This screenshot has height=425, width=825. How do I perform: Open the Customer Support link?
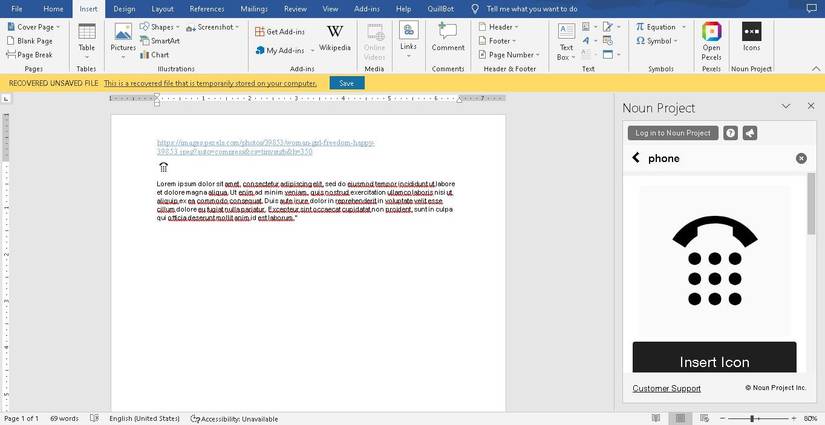click(x=667, y=388)
